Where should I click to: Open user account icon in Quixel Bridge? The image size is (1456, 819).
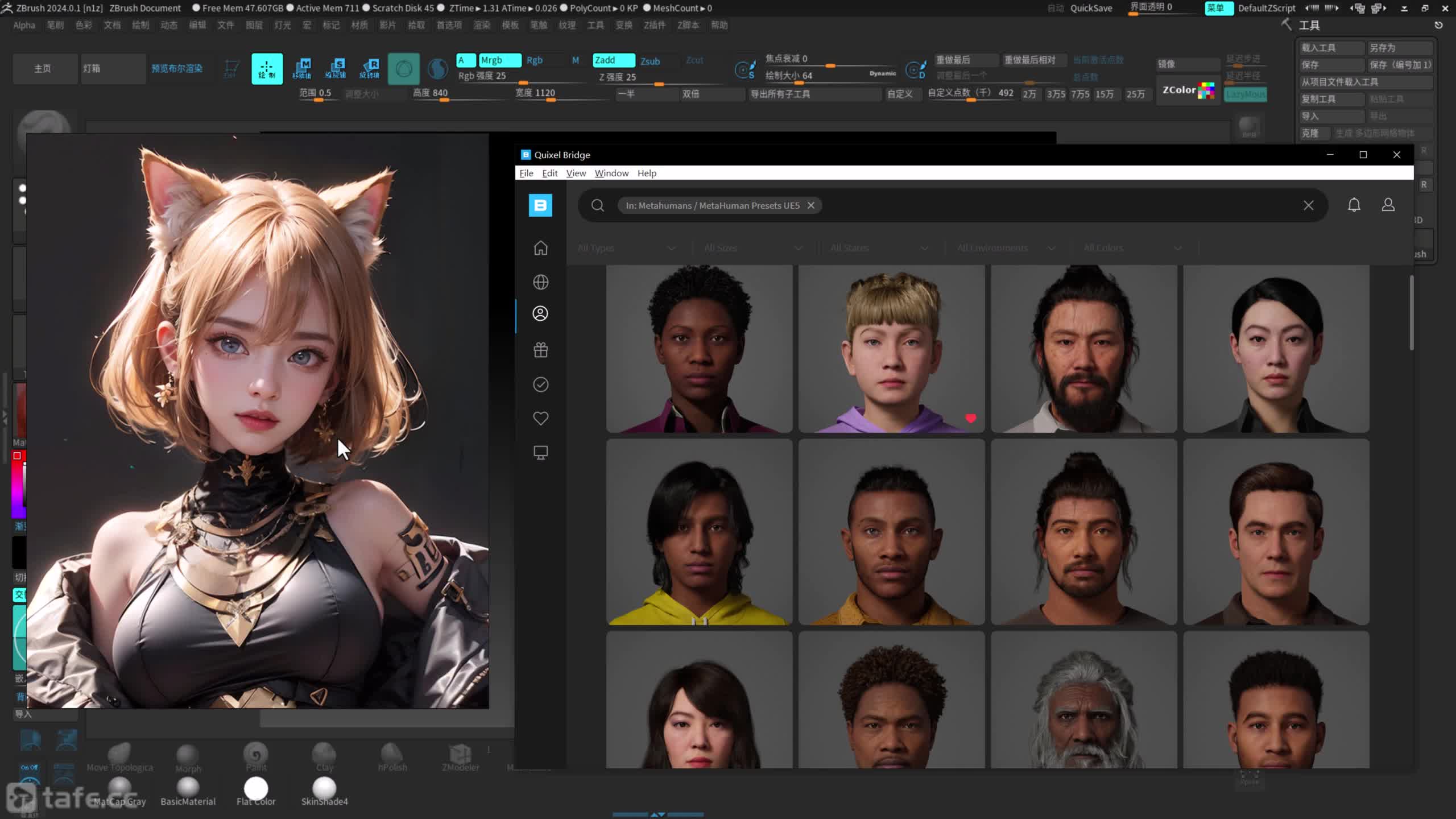tap(1388, 205)
